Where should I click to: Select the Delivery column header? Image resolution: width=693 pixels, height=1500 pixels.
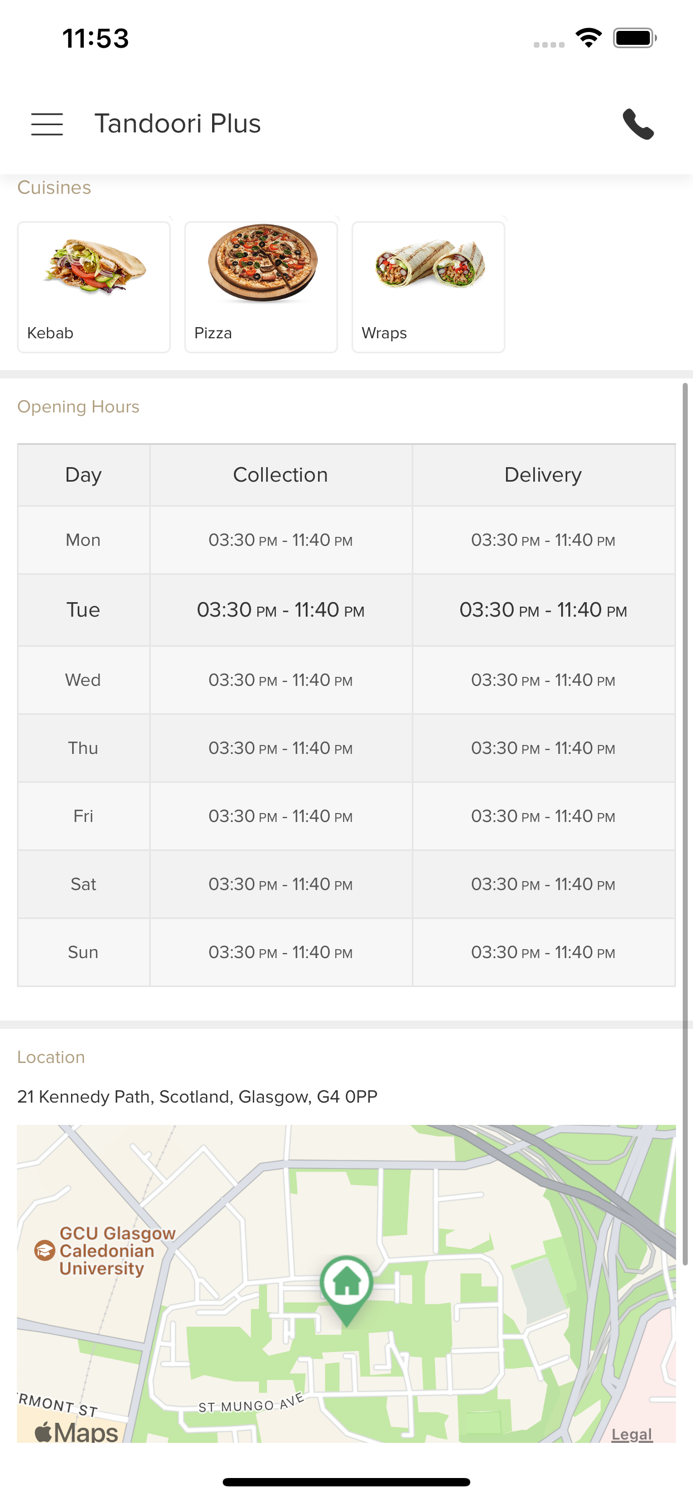[x=543, y=475]
